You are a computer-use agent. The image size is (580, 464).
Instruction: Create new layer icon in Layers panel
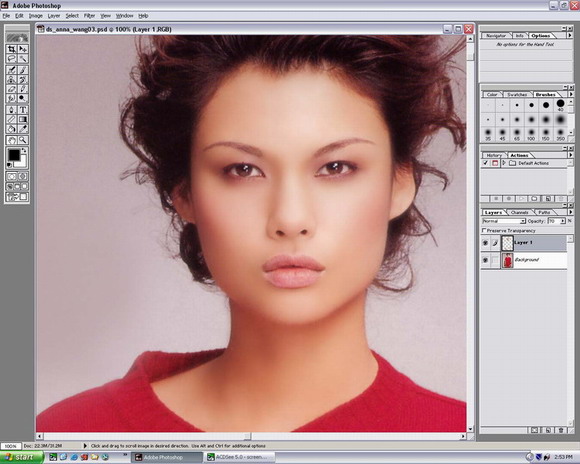coord(548,430)
